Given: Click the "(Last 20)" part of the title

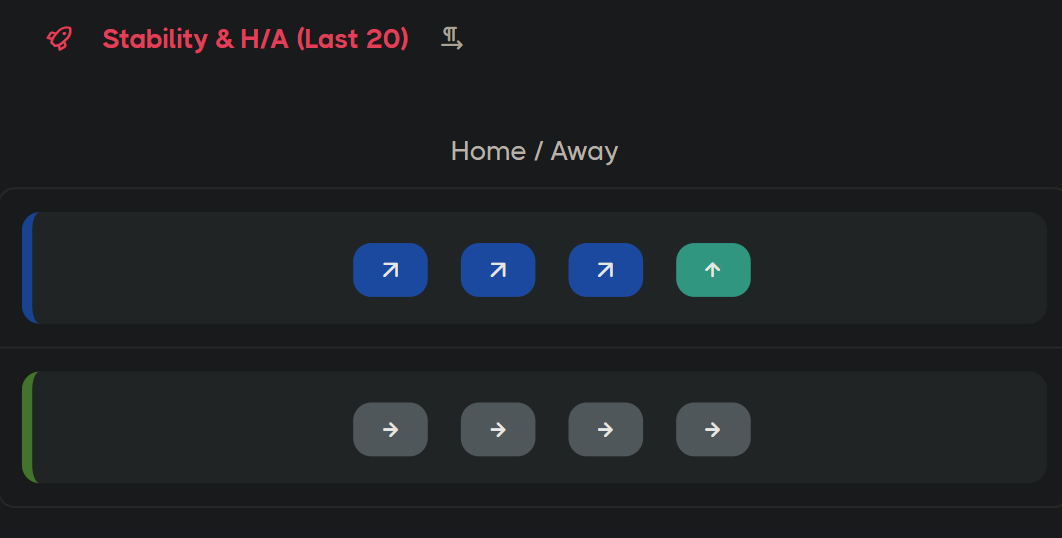Looking at the screenshot, I should pyautogui.click(x=353, y=39).
